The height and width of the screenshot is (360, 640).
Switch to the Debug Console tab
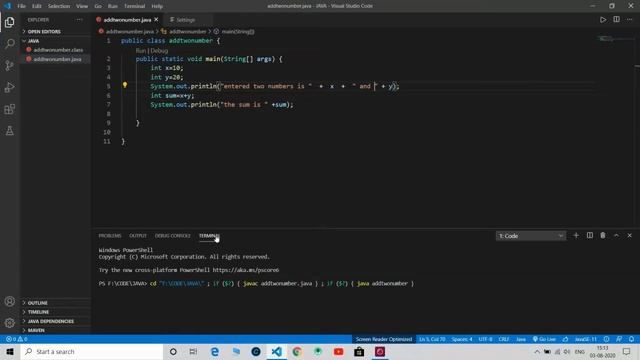click(173, 236)
